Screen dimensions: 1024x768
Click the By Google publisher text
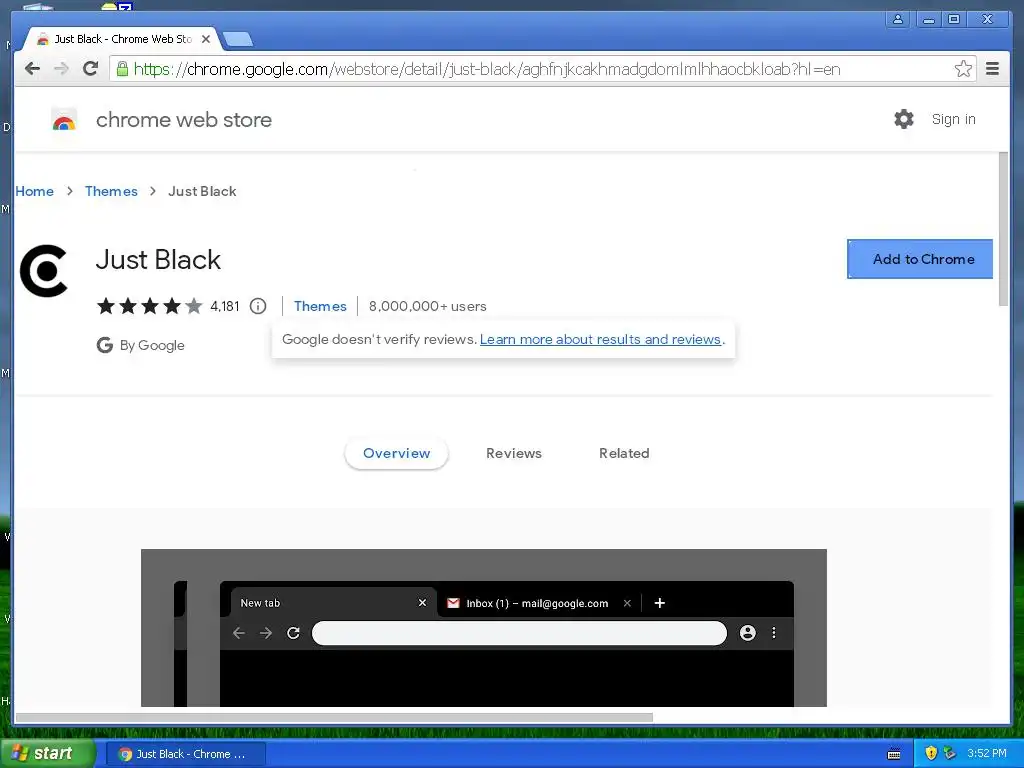(x=152, y=345)
